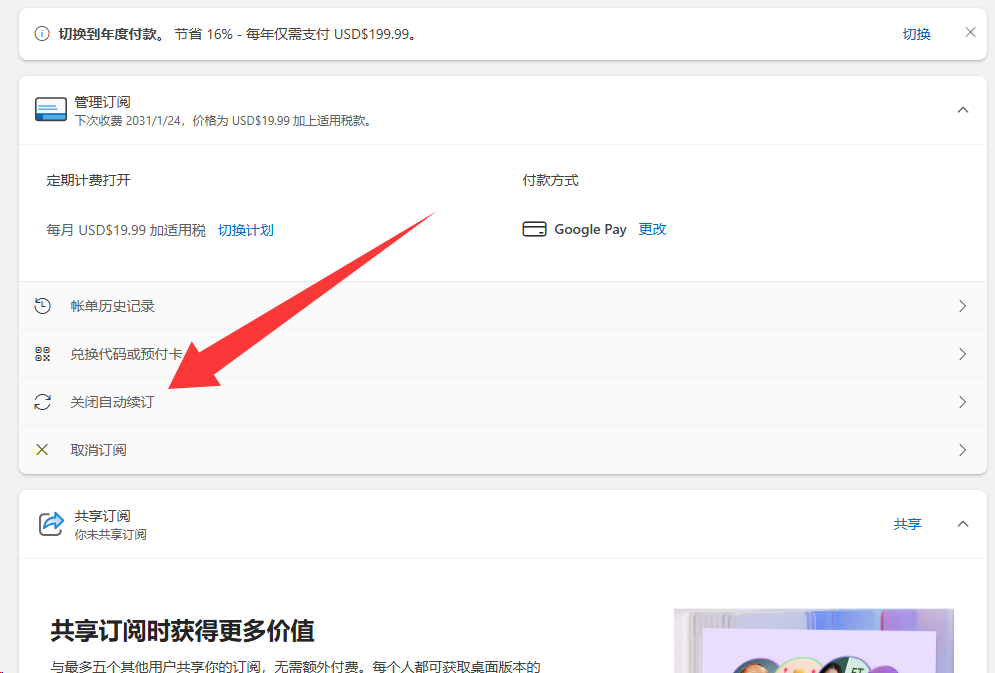Viewport: 995px width, 673px height.
Task: Collapse the 管理订阅 section
Action: click(x=963, y=110)
